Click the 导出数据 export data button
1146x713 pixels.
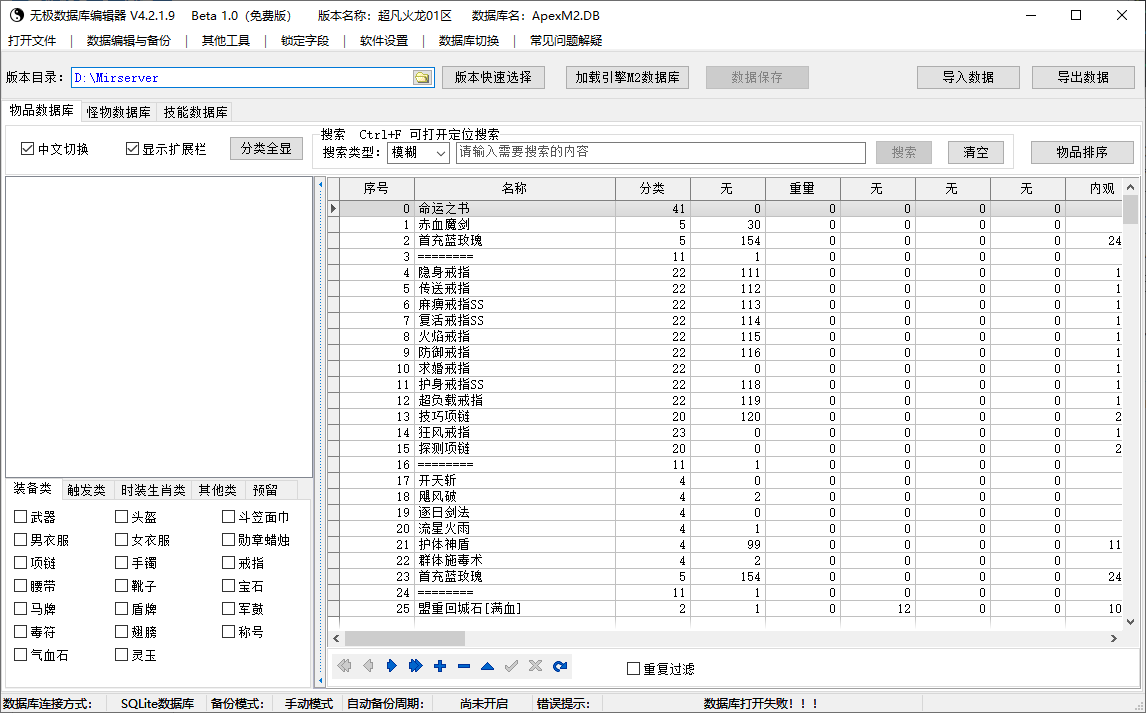click(x=1082, y=77)
